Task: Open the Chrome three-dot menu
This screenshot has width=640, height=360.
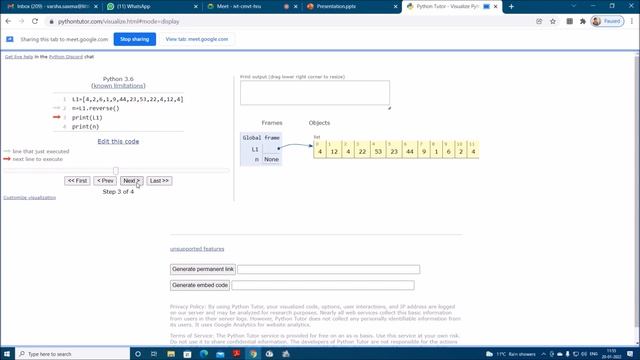Action: pos(632,21)
